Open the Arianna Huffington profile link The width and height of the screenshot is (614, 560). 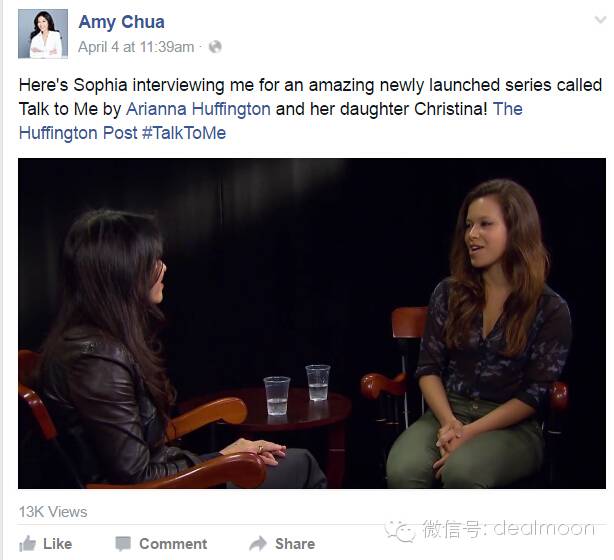198,109
